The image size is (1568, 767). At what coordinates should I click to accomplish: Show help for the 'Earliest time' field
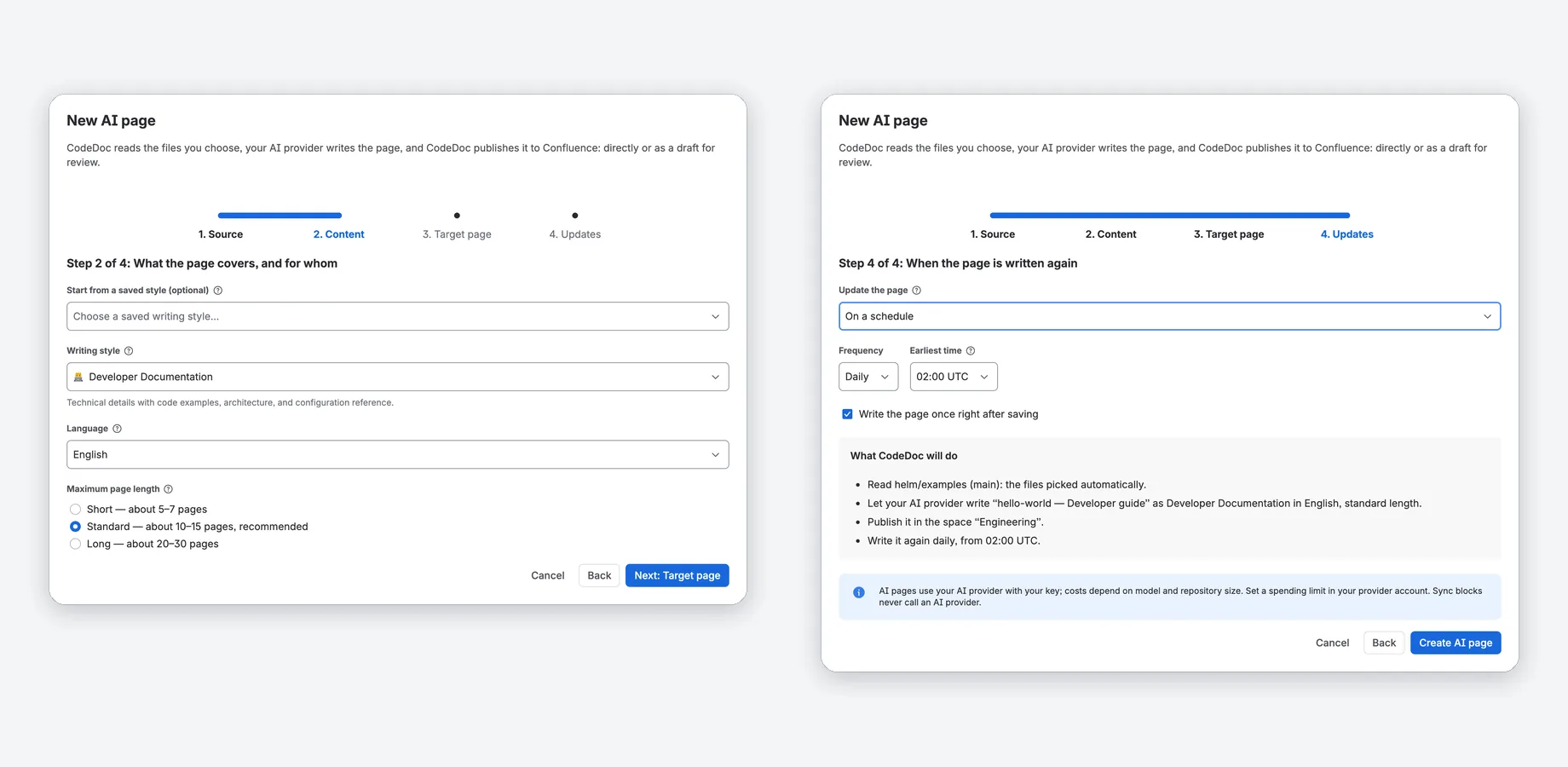971,351
